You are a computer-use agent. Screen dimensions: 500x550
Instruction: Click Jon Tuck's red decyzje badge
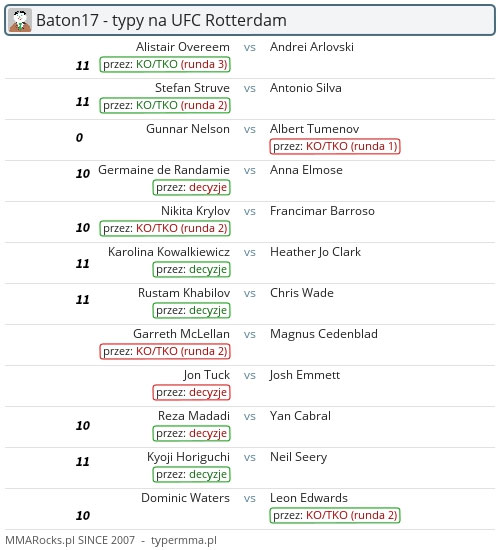192,393
